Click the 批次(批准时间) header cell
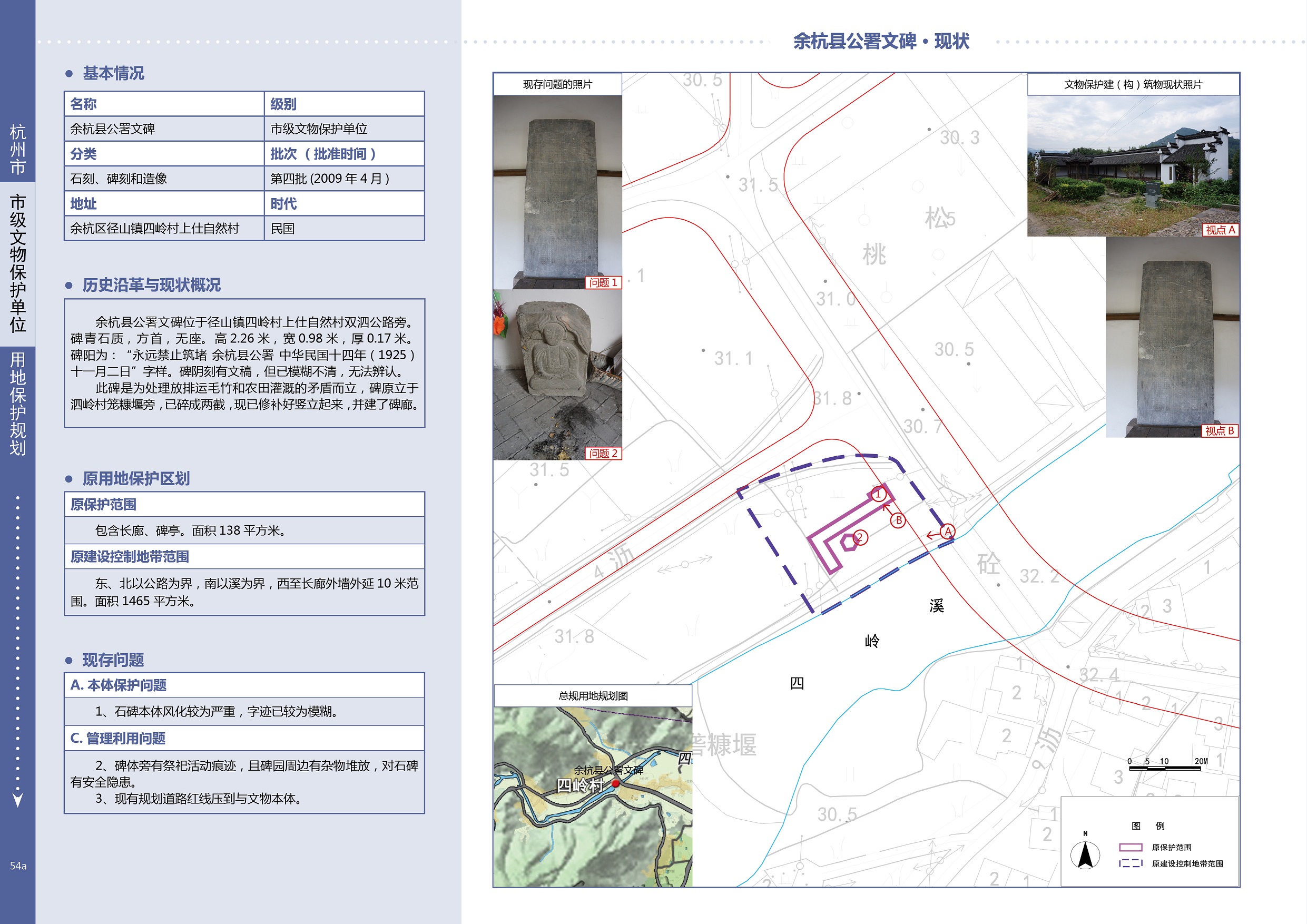 pos(345,154)
